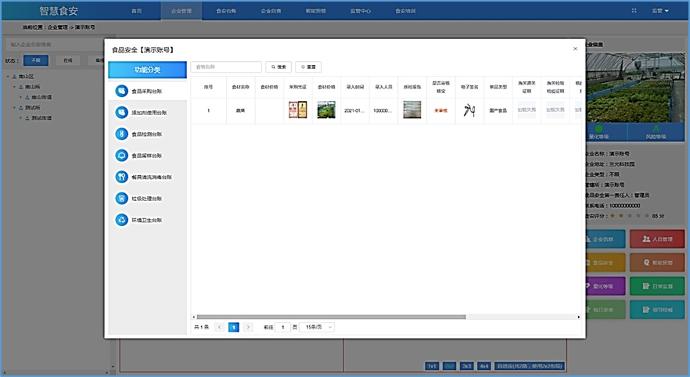Image resolution: width=690 pixels, height=377 pixels.
Task: Open the purchase certificates thumbnail
Action: [x=298, y=110]
